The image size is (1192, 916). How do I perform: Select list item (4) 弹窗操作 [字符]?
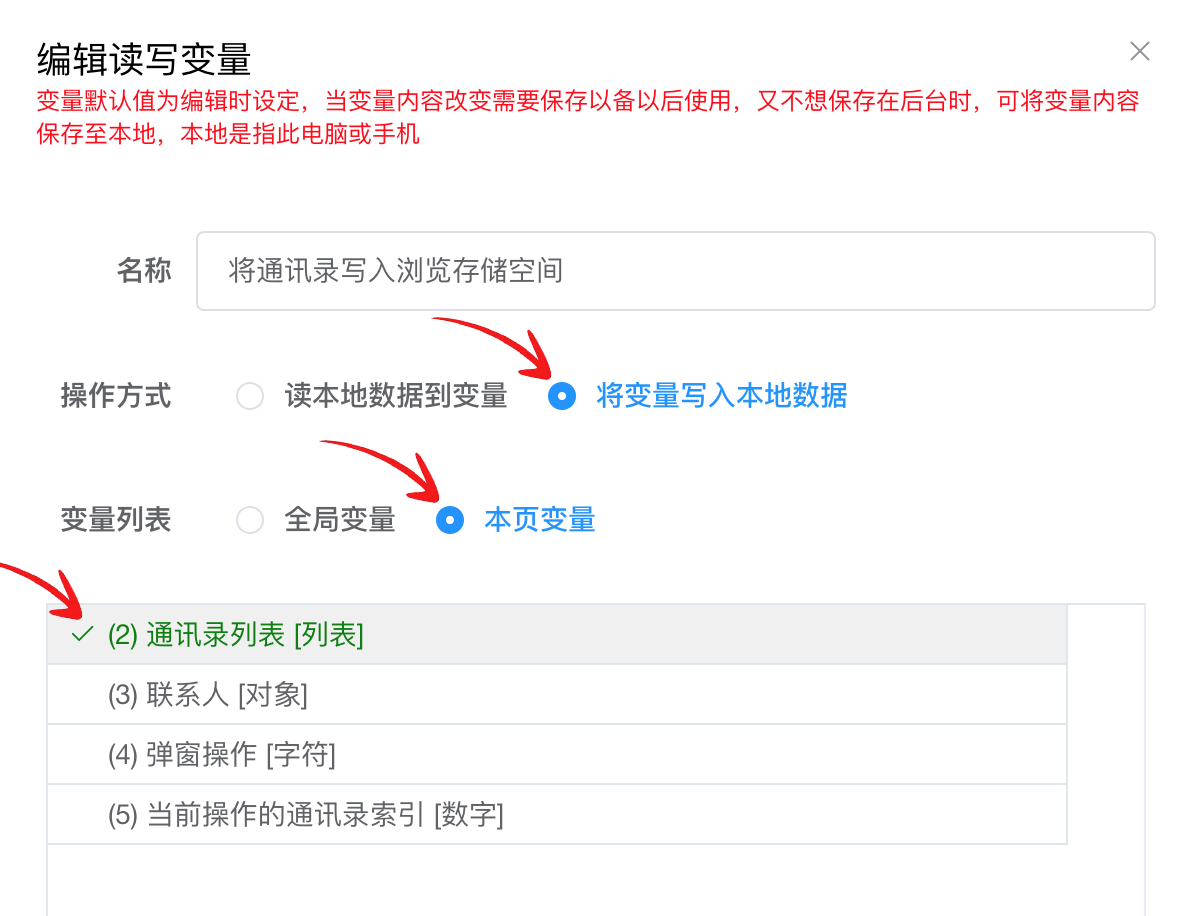click(557, 755)
